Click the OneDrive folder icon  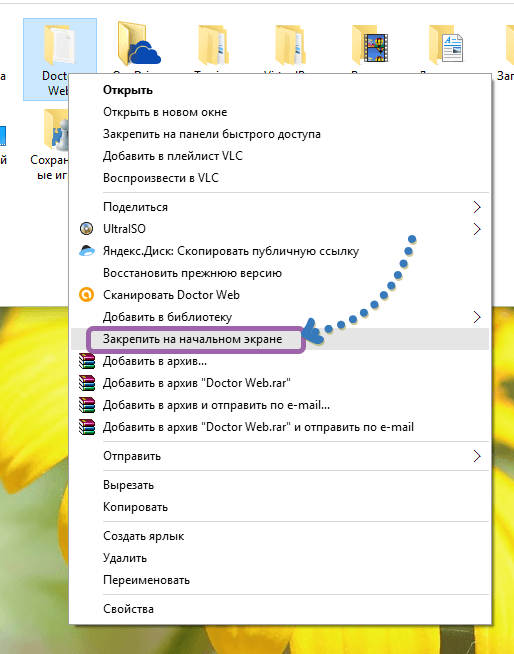click(x=139, y=44)
